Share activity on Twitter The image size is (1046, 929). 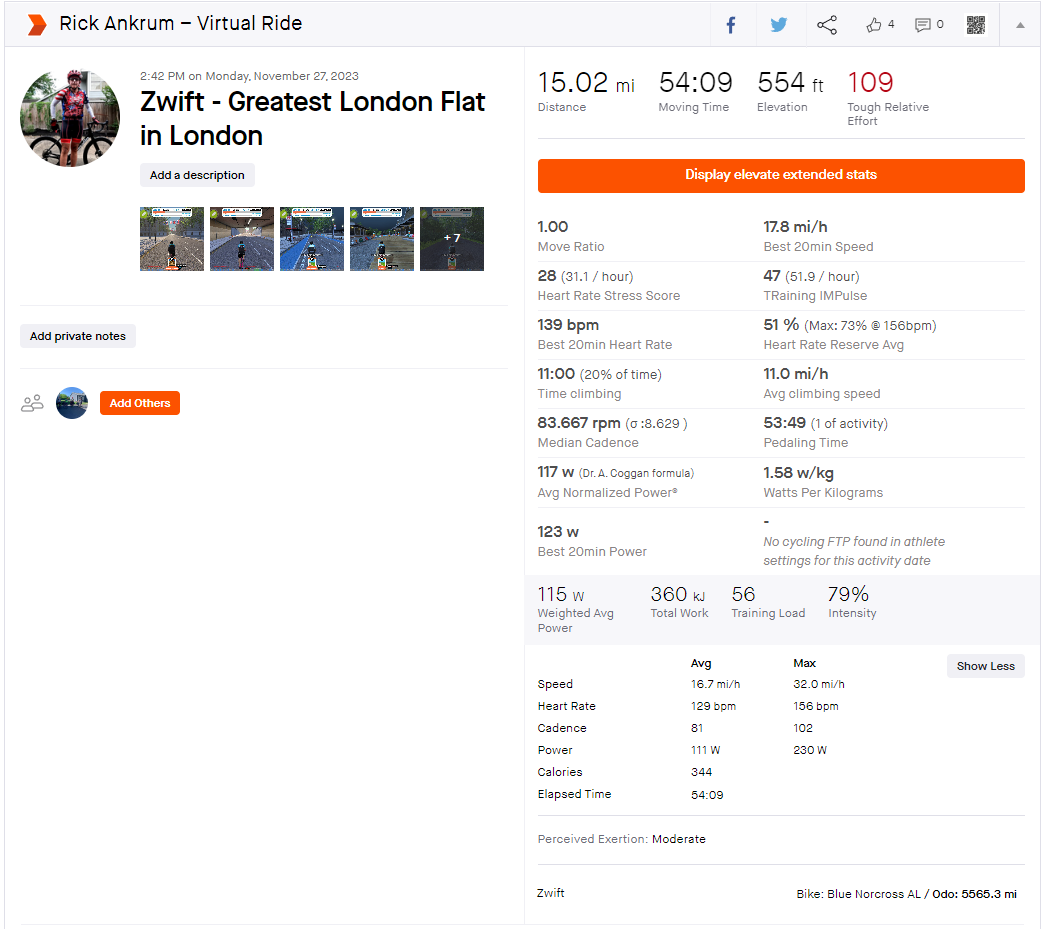(778, 25)
